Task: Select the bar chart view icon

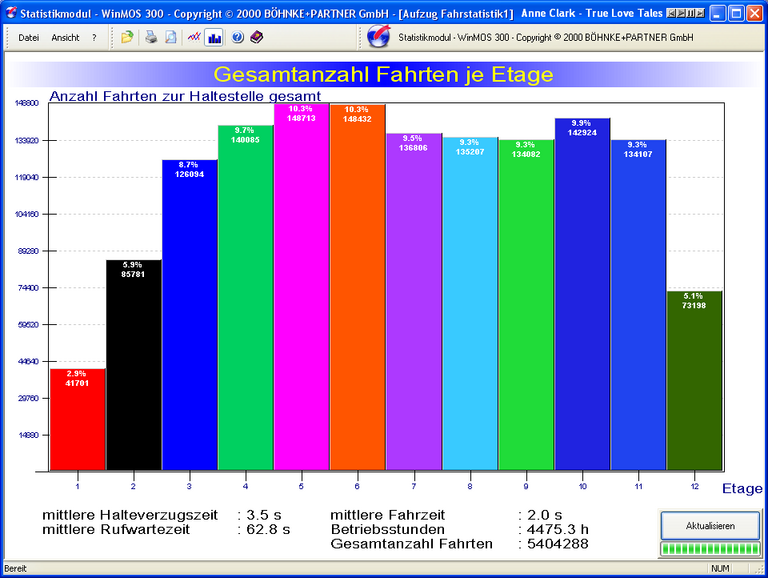Action: click(x=214, y=37)
